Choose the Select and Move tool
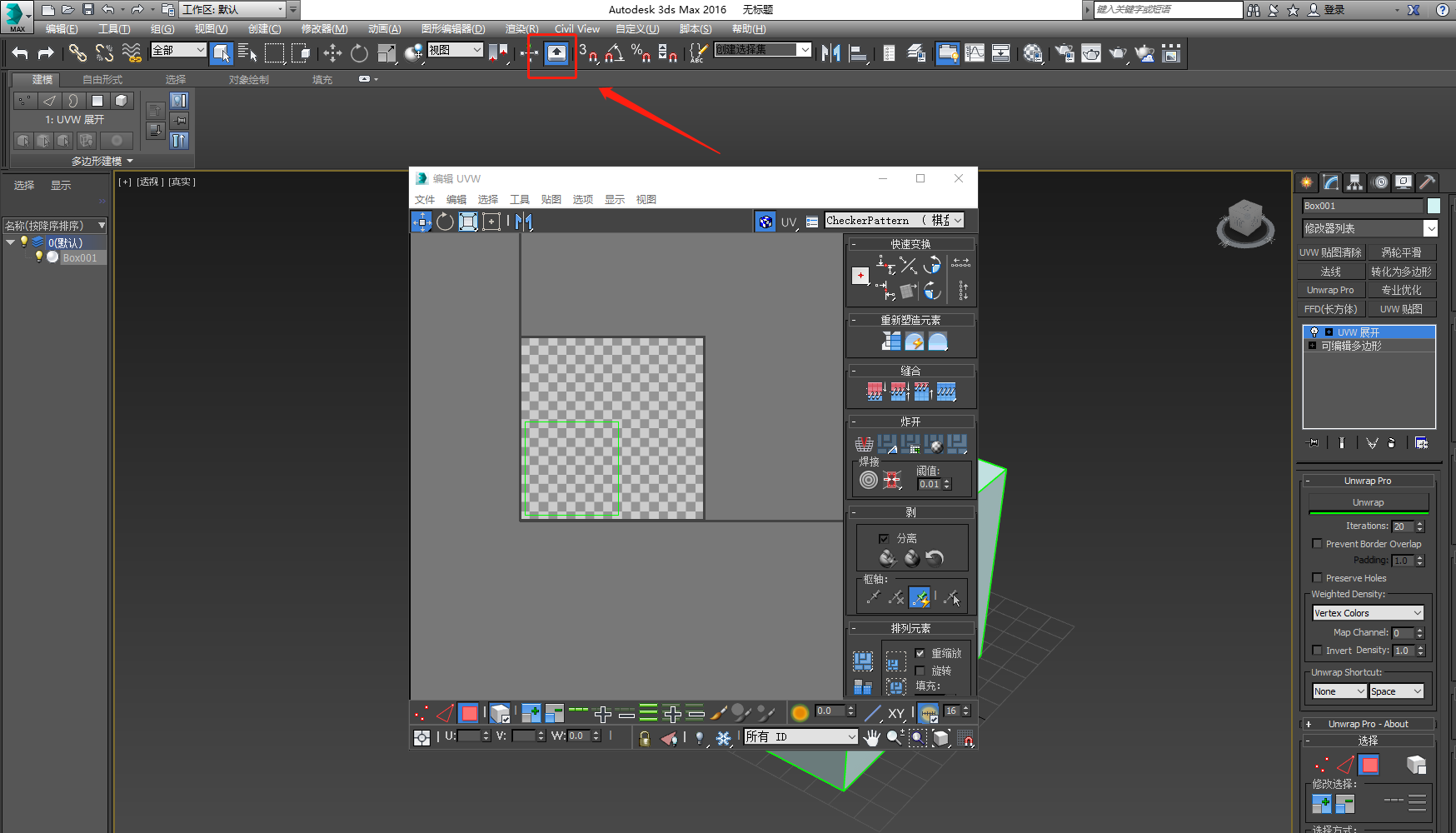The image size is (1456, 833). (x=332, y=53)
